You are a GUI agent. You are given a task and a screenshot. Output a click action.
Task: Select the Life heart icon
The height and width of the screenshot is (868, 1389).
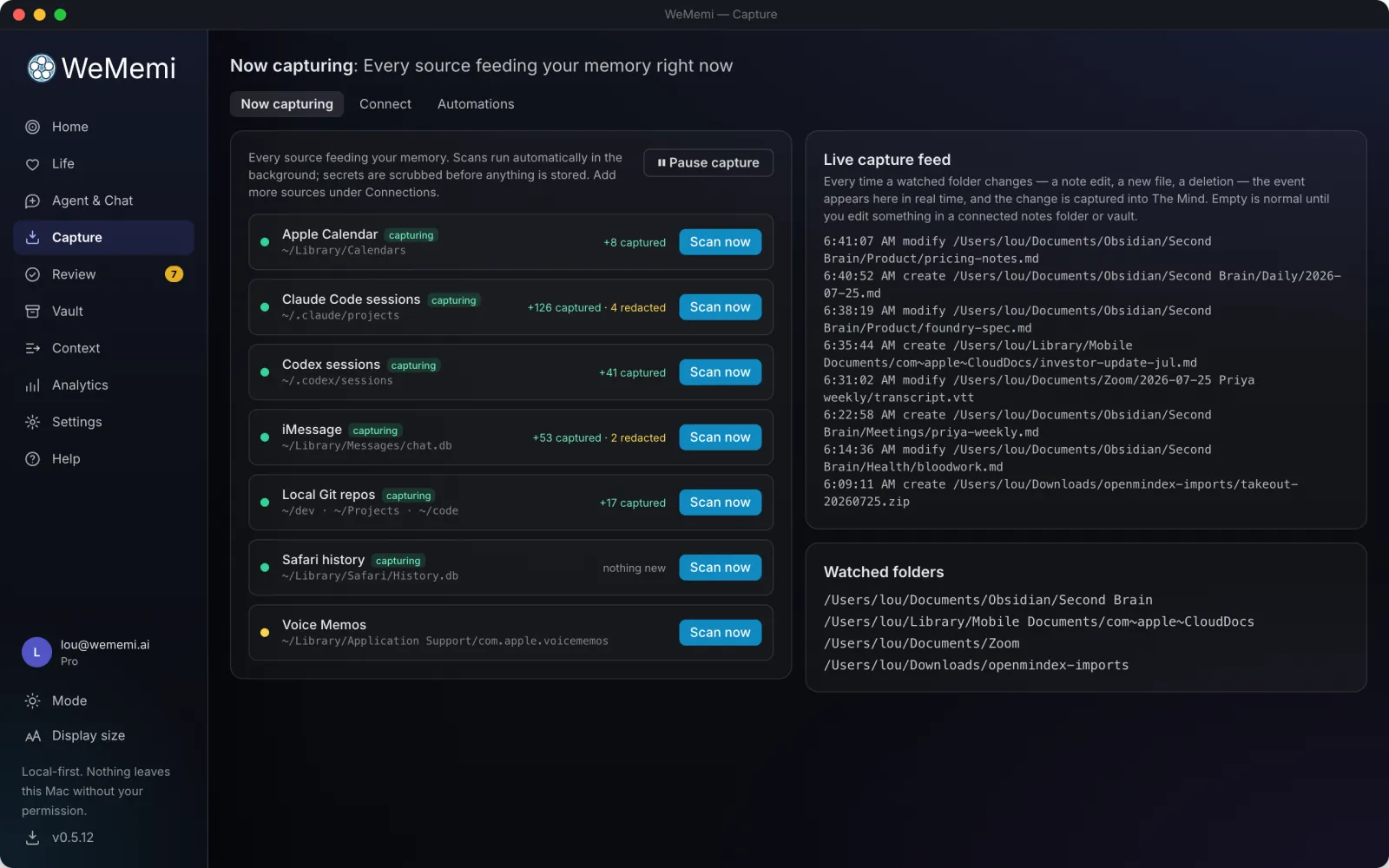coord(32,164)
